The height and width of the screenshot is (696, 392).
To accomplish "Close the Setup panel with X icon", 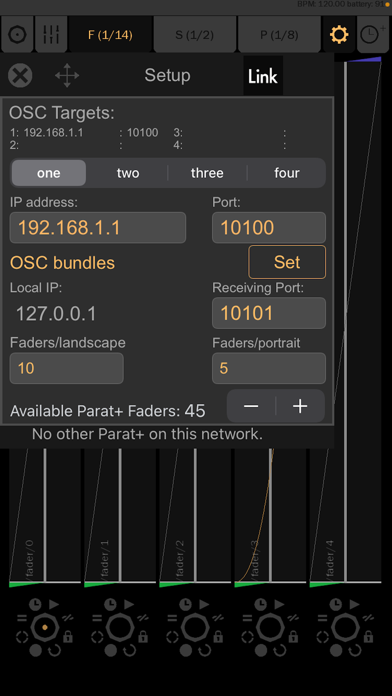I will (x=20, y=75).
